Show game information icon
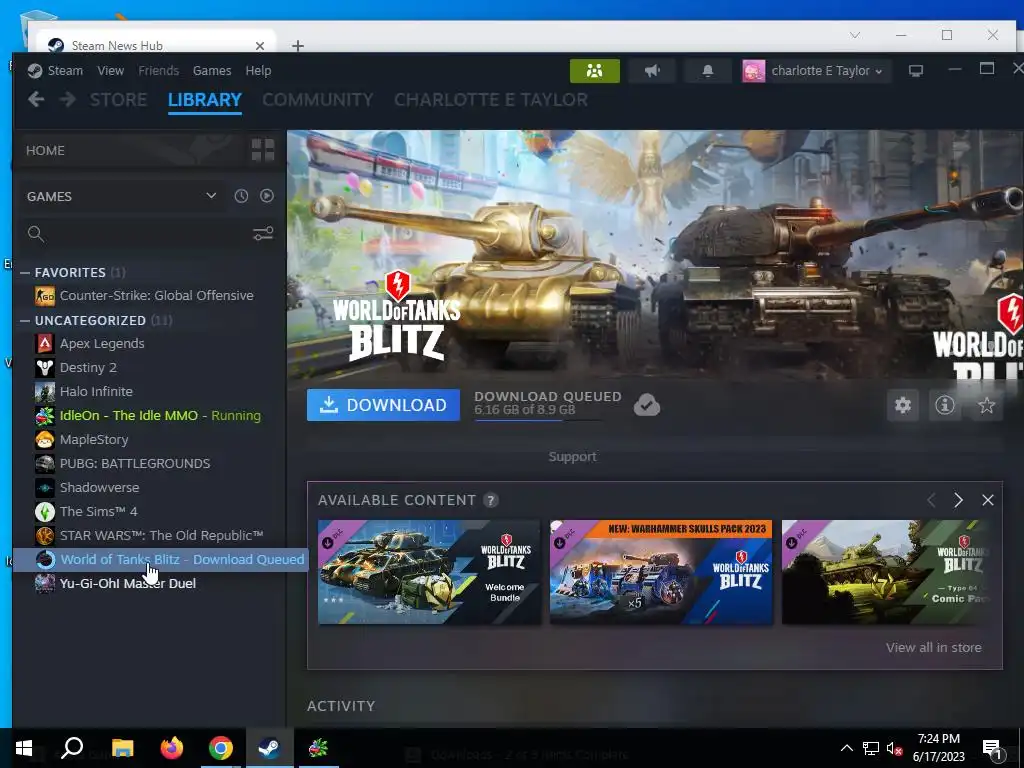Image resolution: width=1024 pixels, height=768 pixels. pyautogui.click(x=944, y=406)
